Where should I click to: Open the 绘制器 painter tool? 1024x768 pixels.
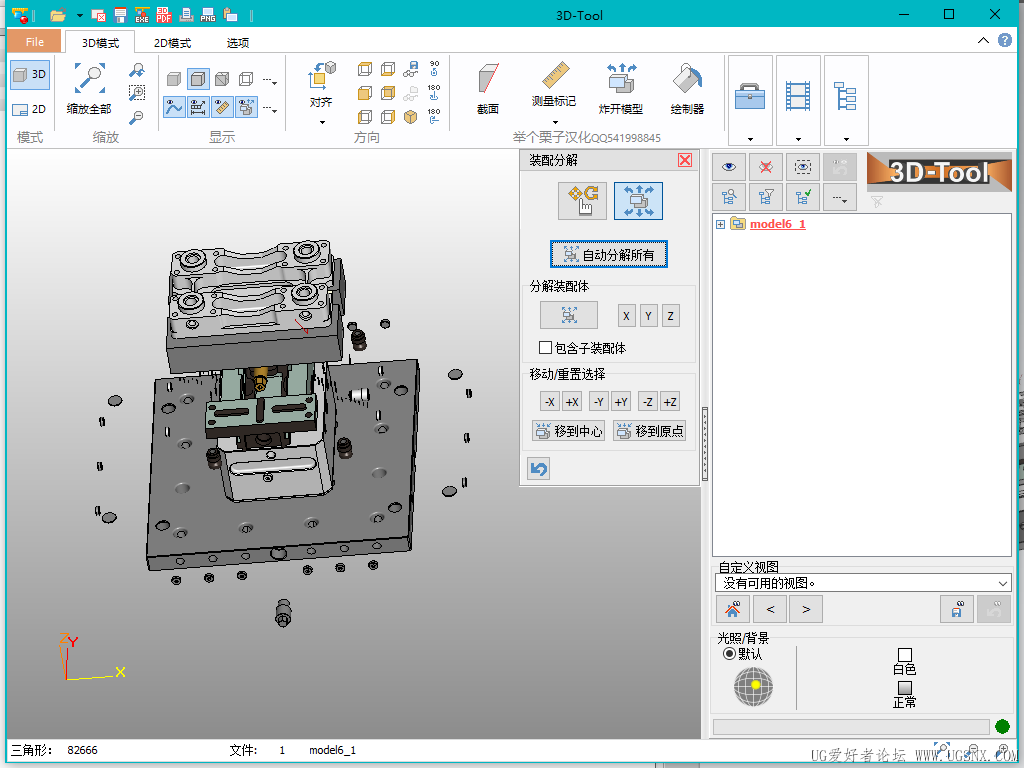[x=687, y=89]
